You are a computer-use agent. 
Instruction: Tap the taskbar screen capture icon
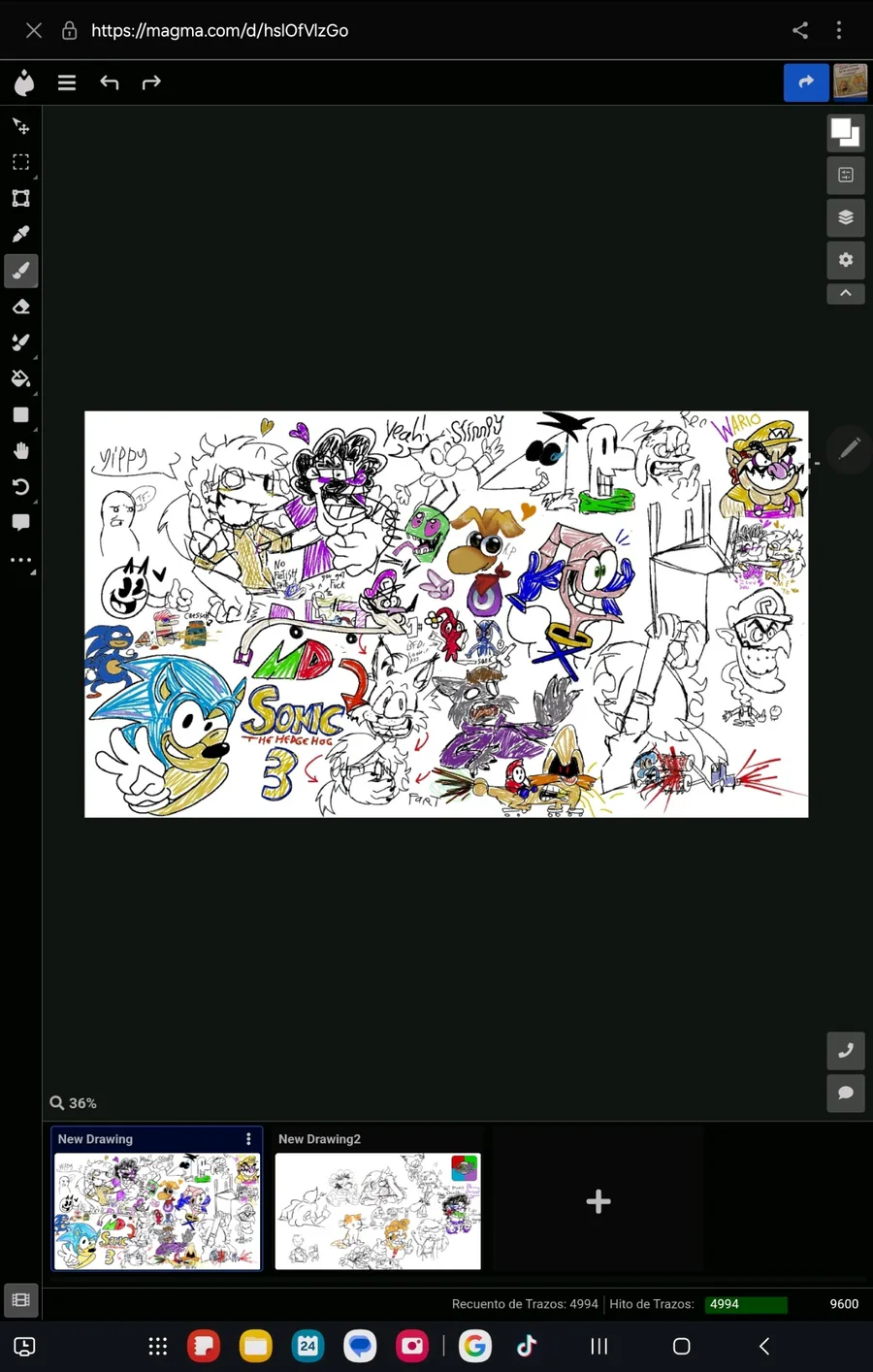point(24,1346)
